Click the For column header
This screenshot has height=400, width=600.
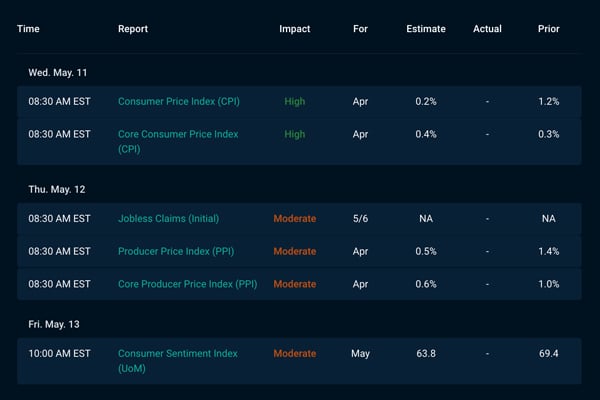[360, 29]
